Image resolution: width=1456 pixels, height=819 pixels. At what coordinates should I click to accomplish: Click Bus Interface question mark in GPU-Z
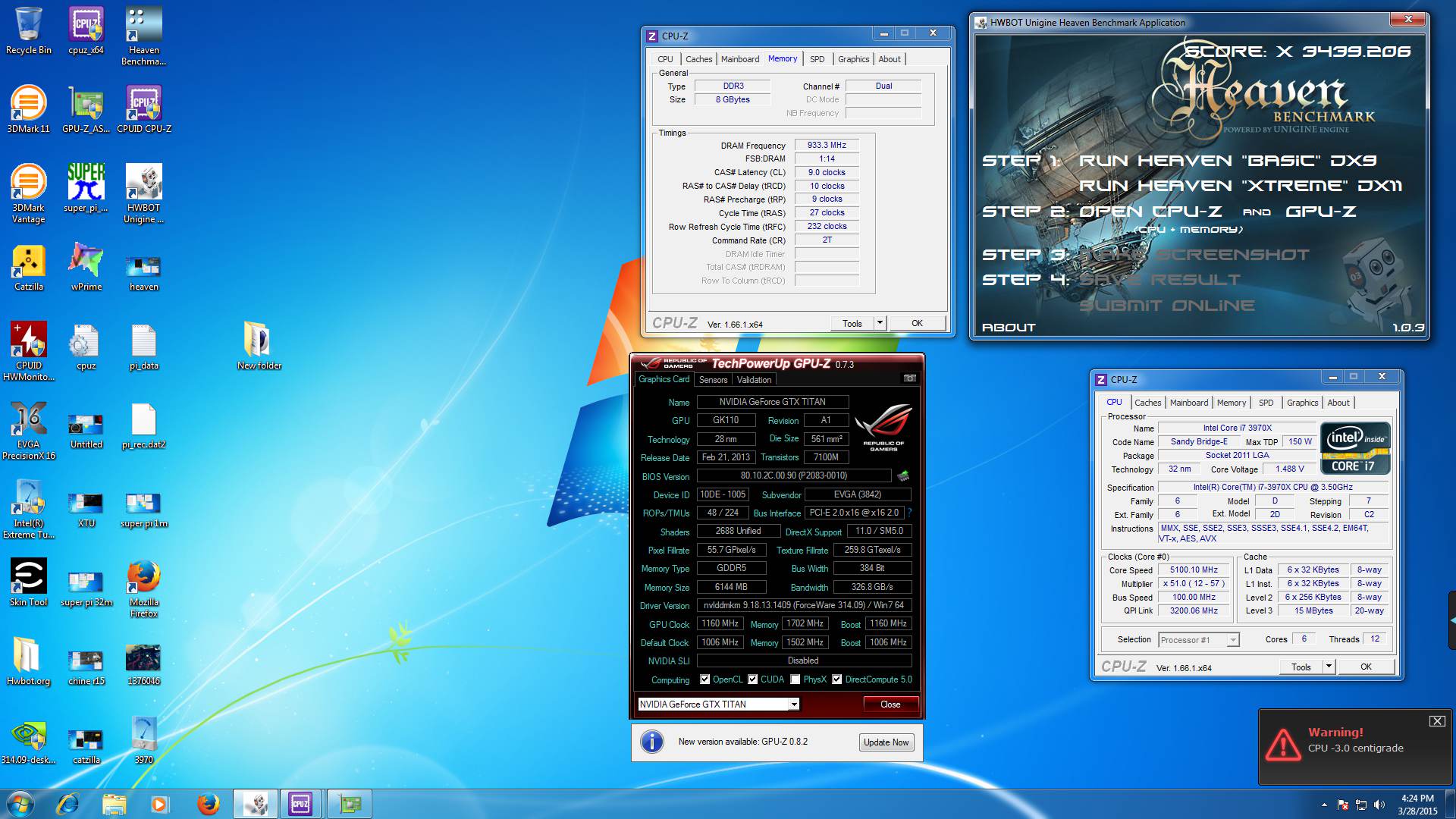click(x=909, y=513)
